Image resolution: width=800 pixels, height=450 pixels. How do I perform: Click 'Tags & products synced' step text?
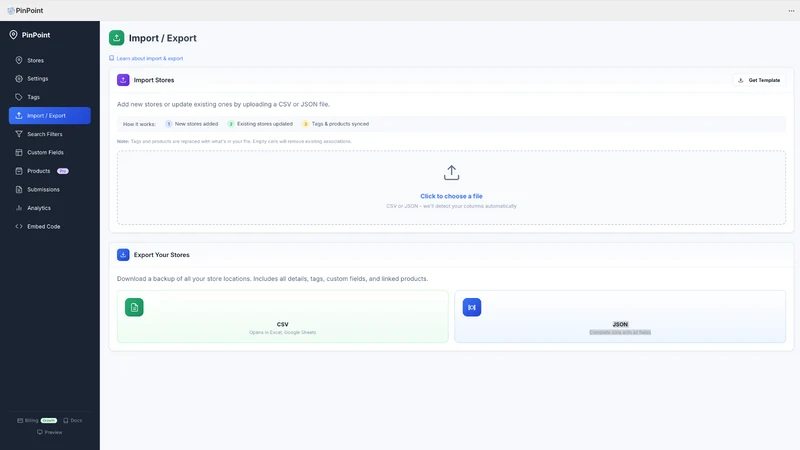click(340, 124)
